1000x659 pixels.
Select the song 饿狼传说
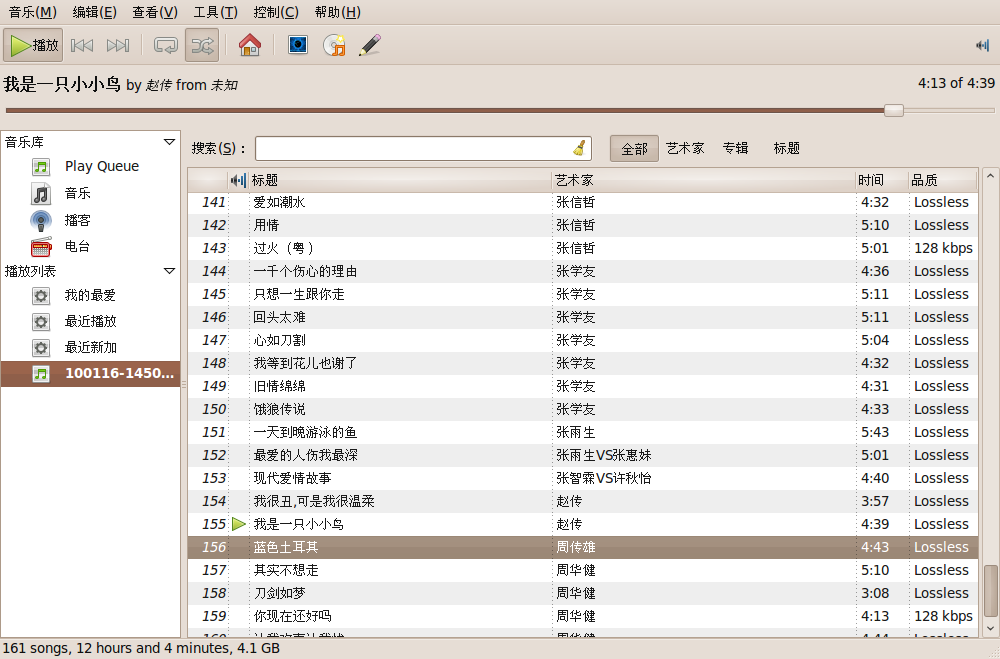click(583, 409)
